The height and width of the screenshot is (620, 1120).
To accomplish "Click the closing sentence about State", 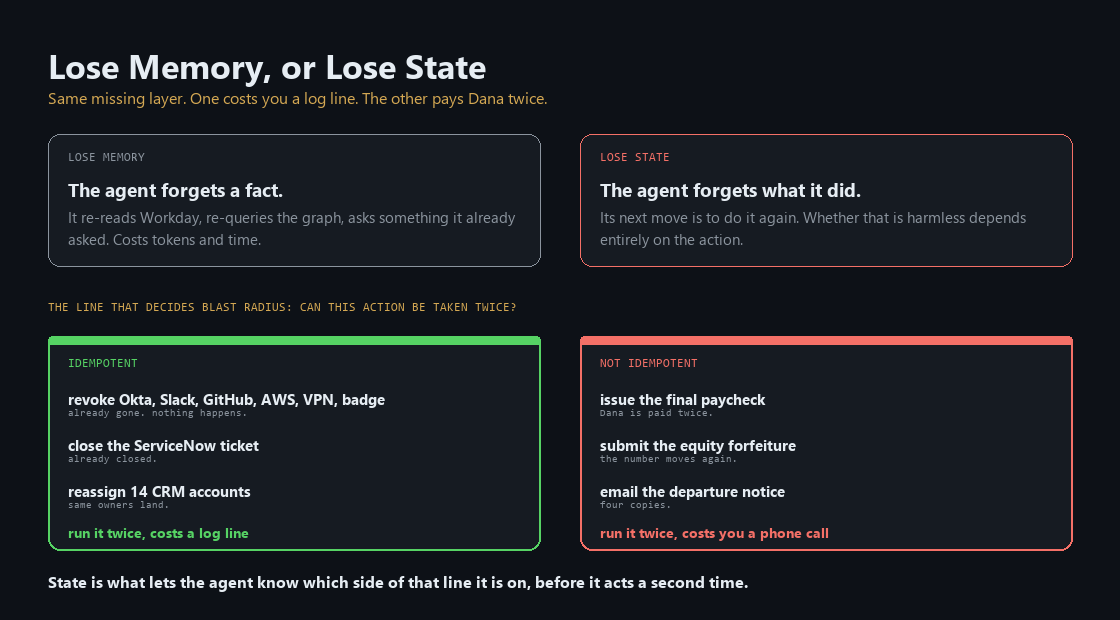I will pos(398,583).
